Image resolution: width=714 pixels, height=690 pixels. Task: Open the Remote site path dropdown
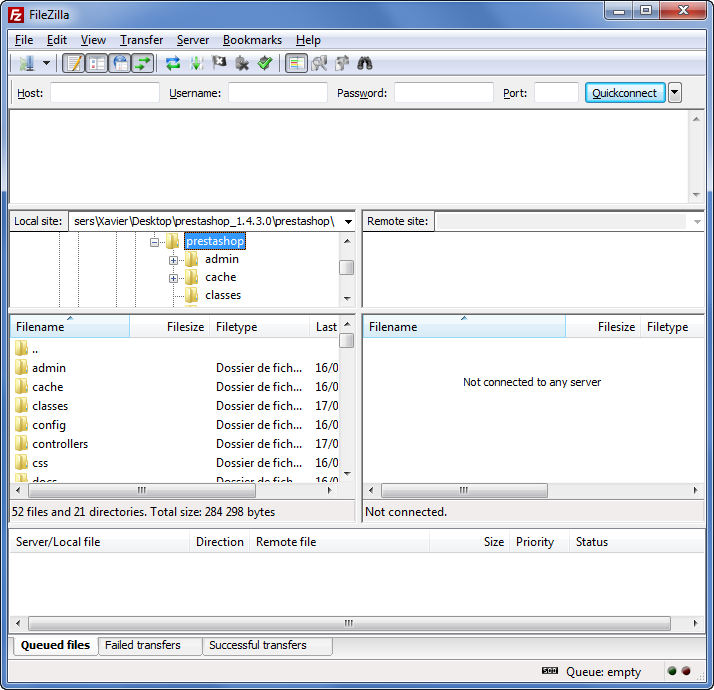coord(697,221)
